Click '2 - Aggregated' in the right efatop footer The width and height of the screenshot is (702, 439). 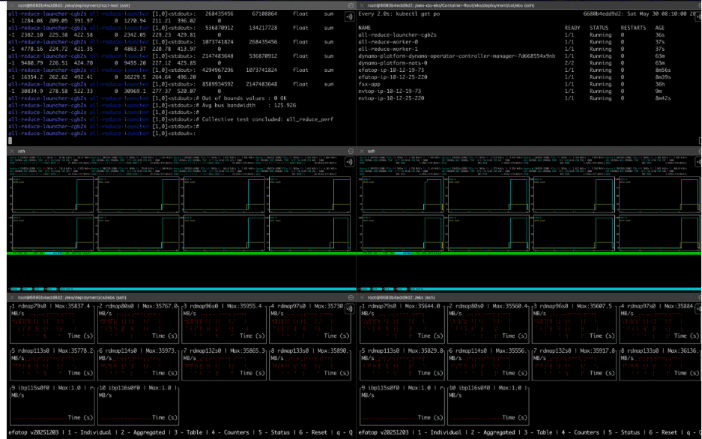[493, 432]
